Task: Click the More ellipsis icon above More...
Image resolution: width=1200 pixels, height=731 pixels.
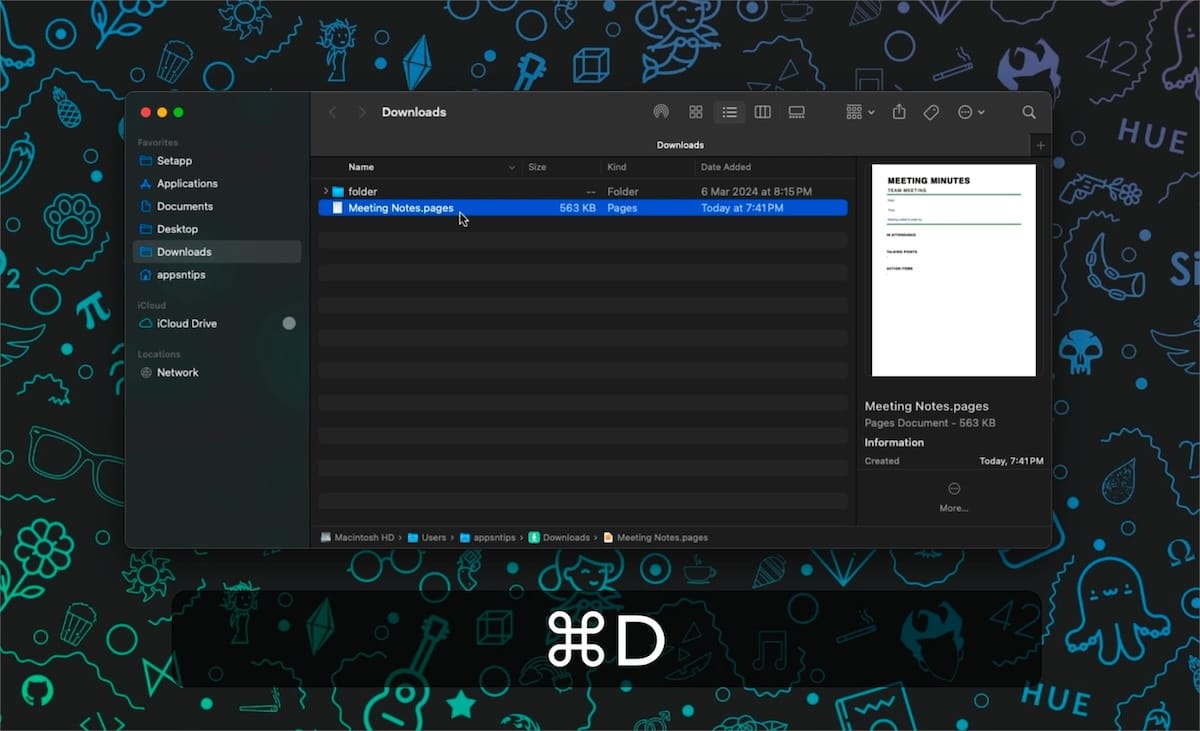Action: [x=953, y=489]
